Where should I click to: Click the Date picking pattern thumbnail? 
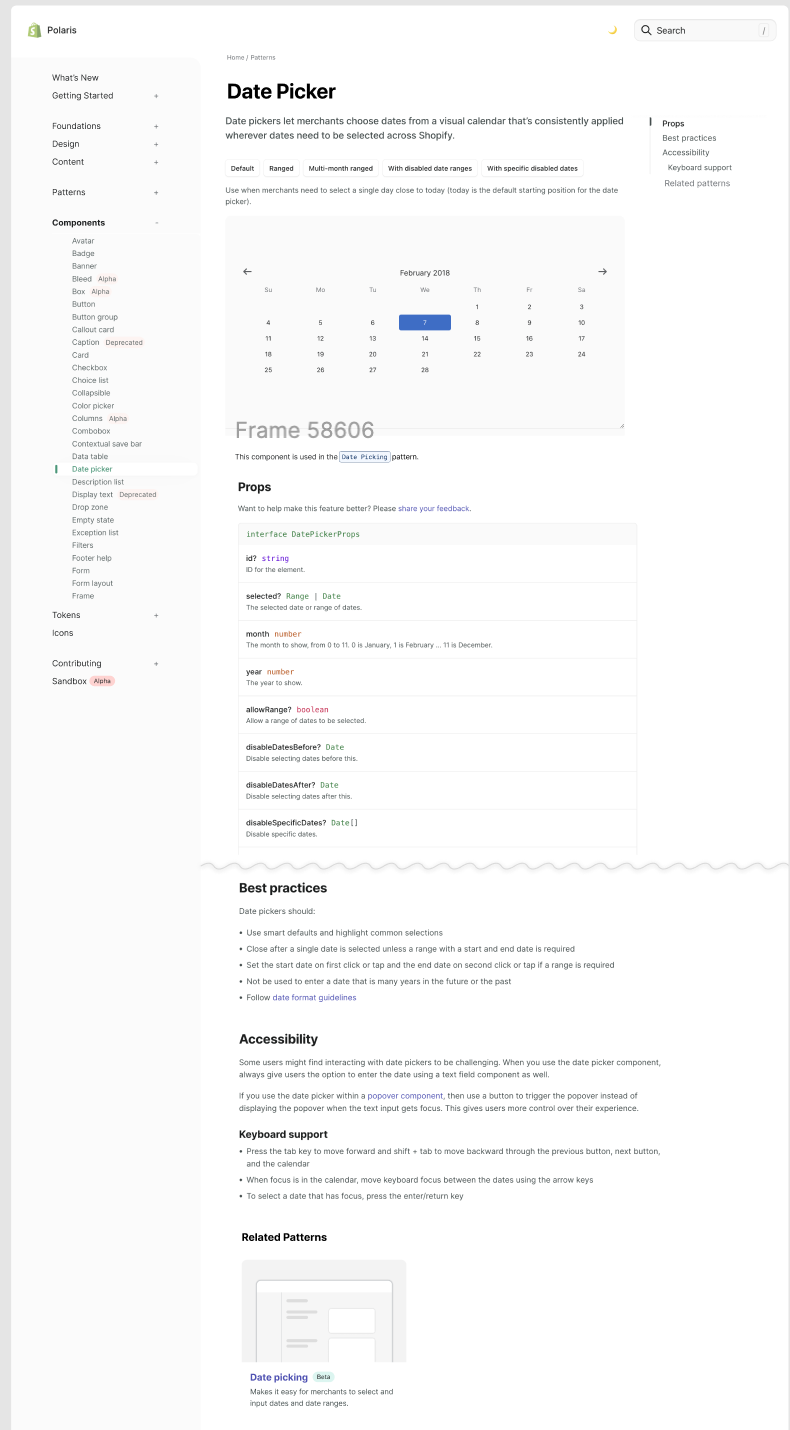(323, 1311)
